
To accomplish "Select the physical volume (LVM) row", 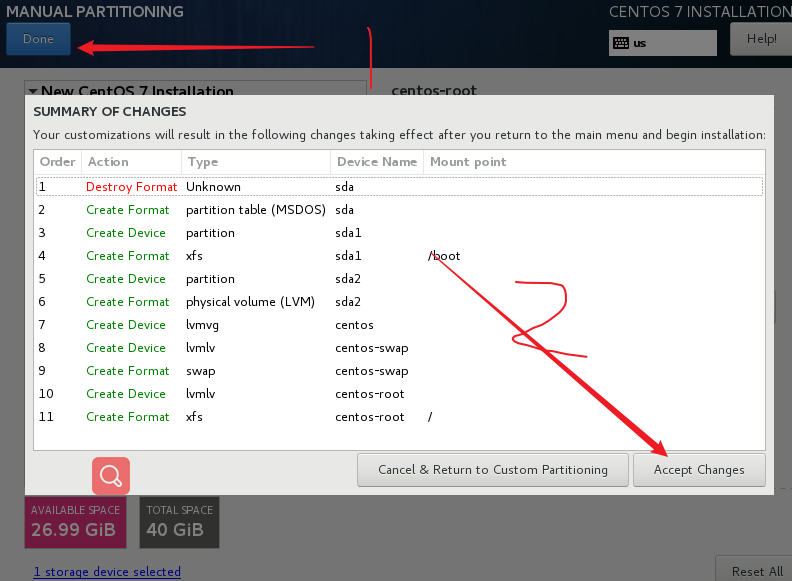I will [399, 302].
